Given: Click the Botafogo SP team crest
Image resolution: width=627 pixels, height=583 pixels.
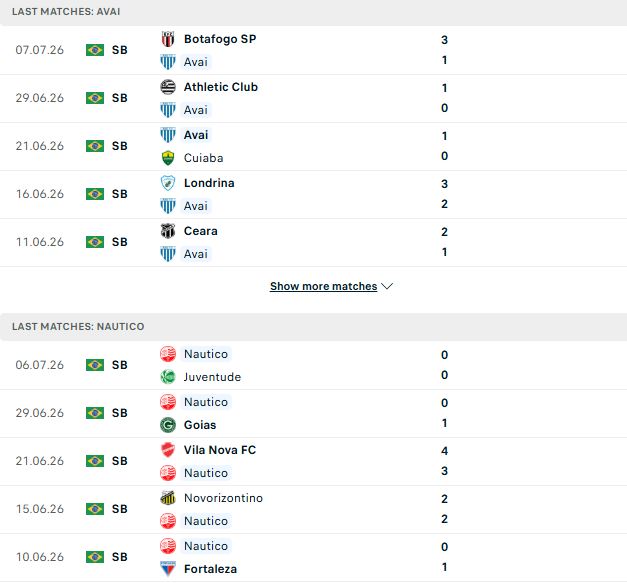Looking at the screenshot, I should click(x=168, y=39).
